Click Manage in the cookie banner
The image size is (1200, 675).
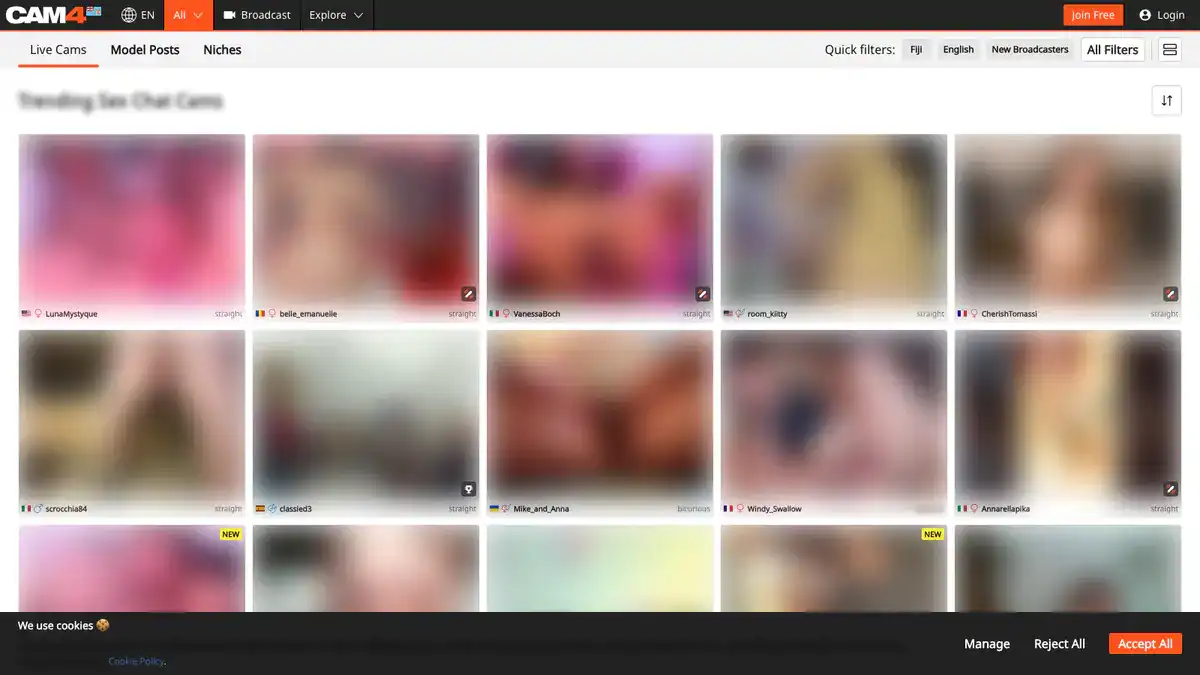pos(987,644)
